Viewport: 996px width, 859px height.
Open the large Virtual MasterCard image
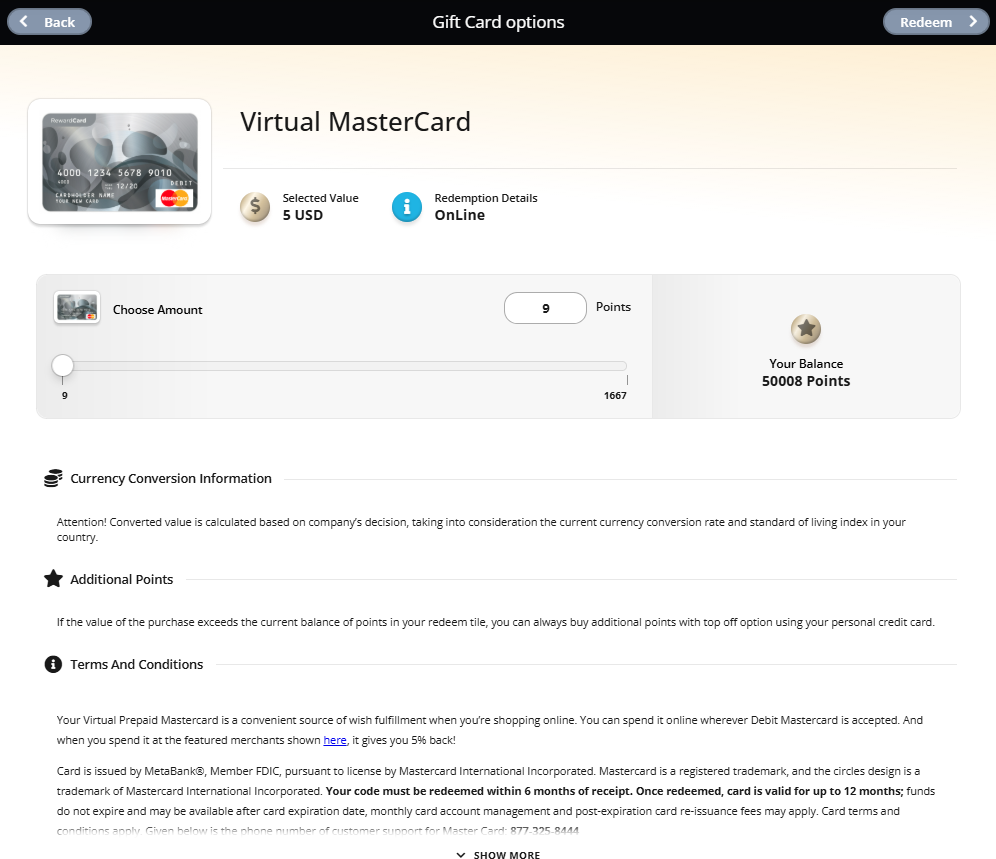click(x=119, y=161)
